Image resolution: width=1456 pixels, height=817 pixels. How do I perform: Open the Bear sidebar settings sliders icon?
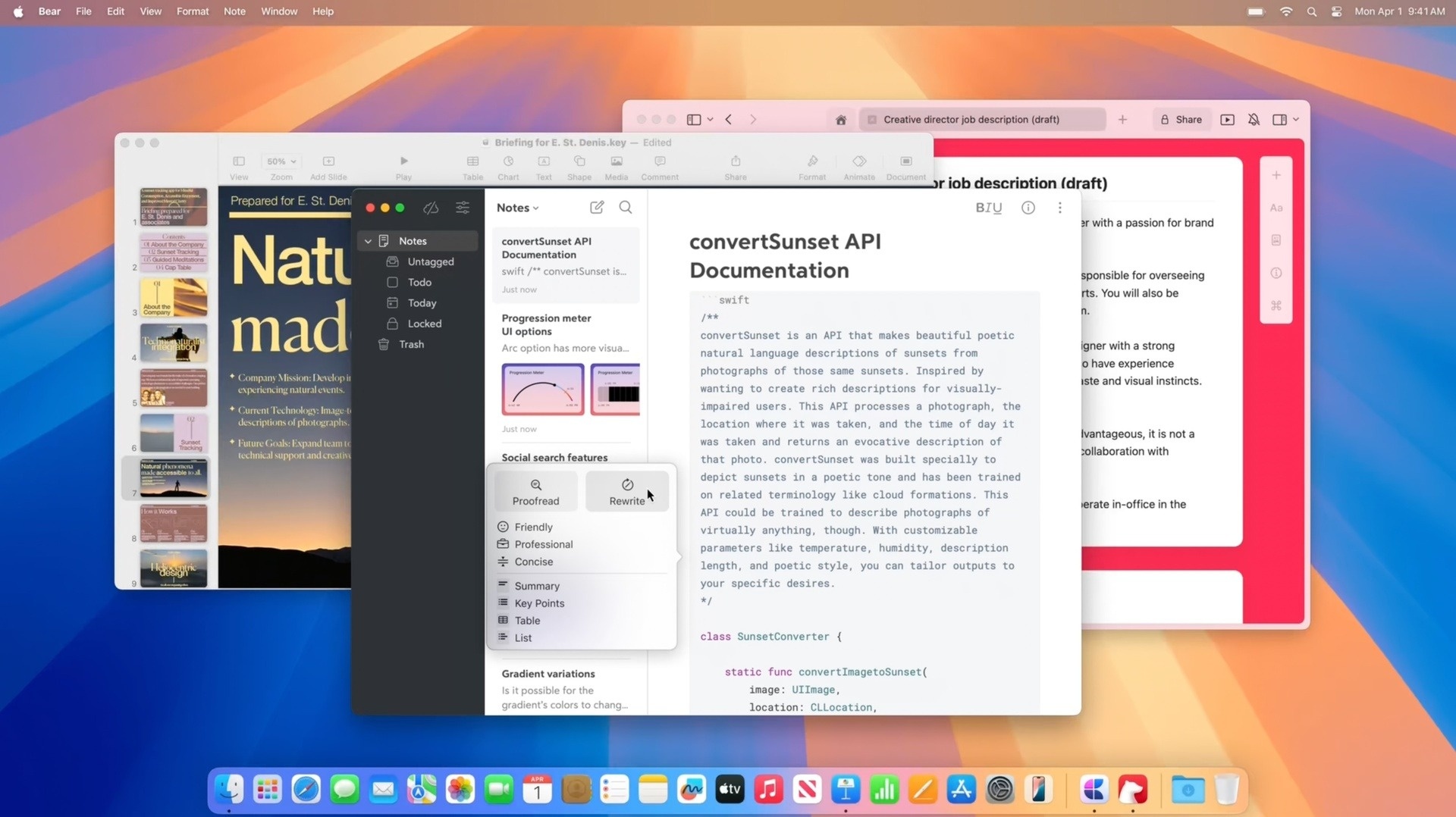click(x=462, y=208)
